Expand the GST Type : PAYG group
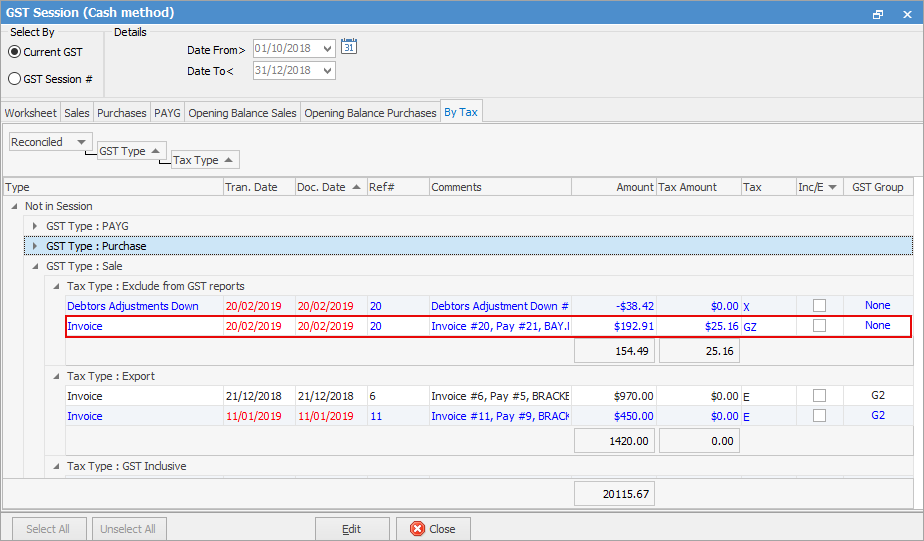The height and width of the screenshot is (541, 924). [x=35, y=226]
